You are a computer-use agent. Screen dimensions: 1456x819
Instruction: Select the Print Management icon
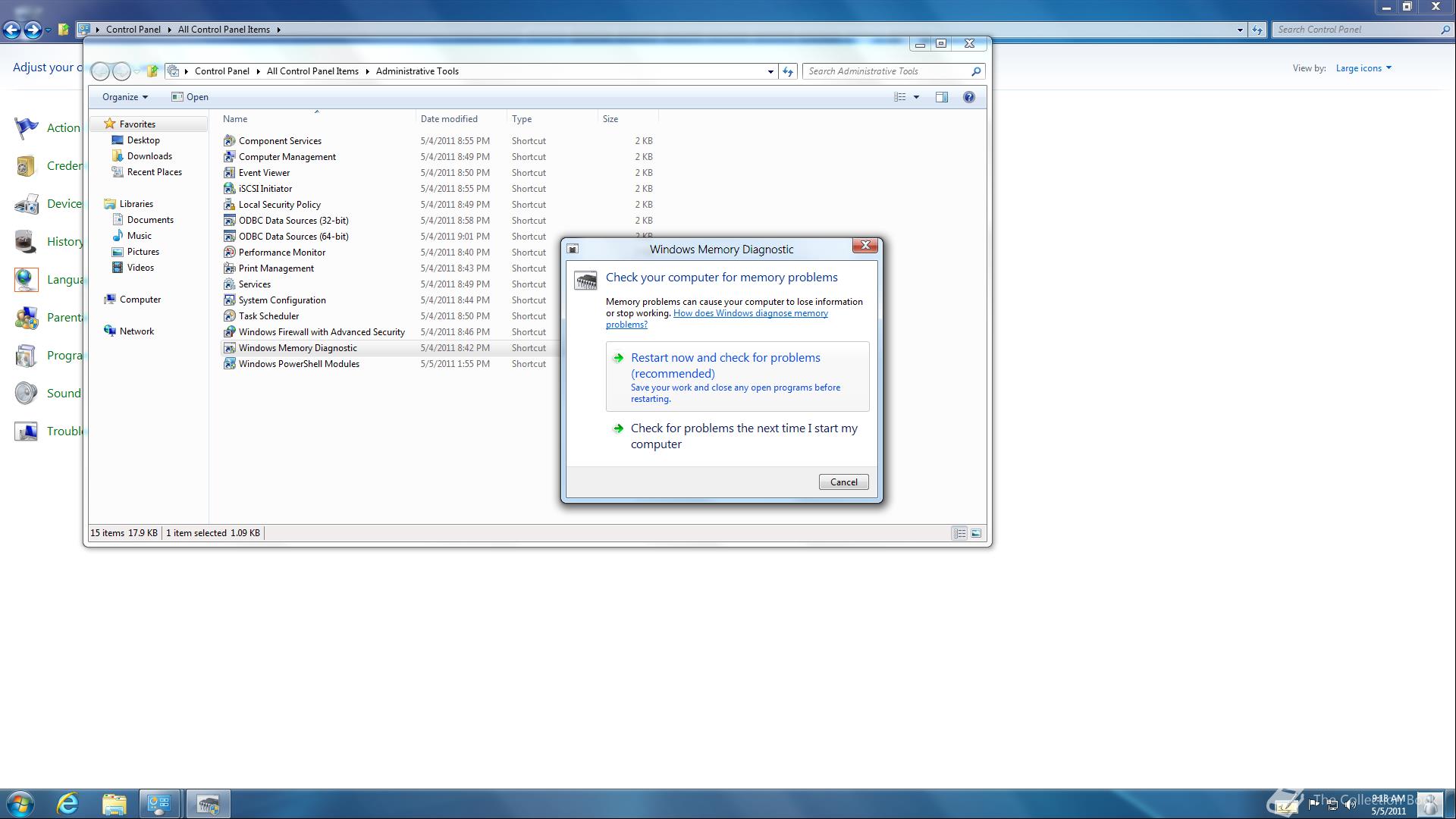[x=229, y=268]
